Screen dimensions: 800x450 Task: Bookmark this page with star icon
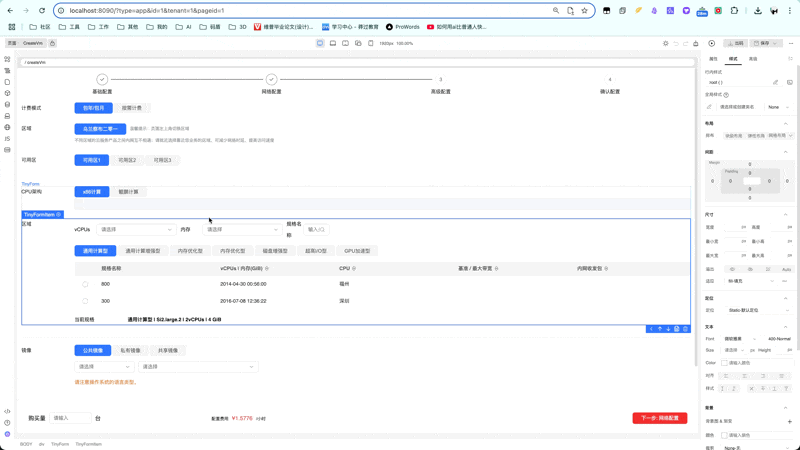tap(585, 10)
